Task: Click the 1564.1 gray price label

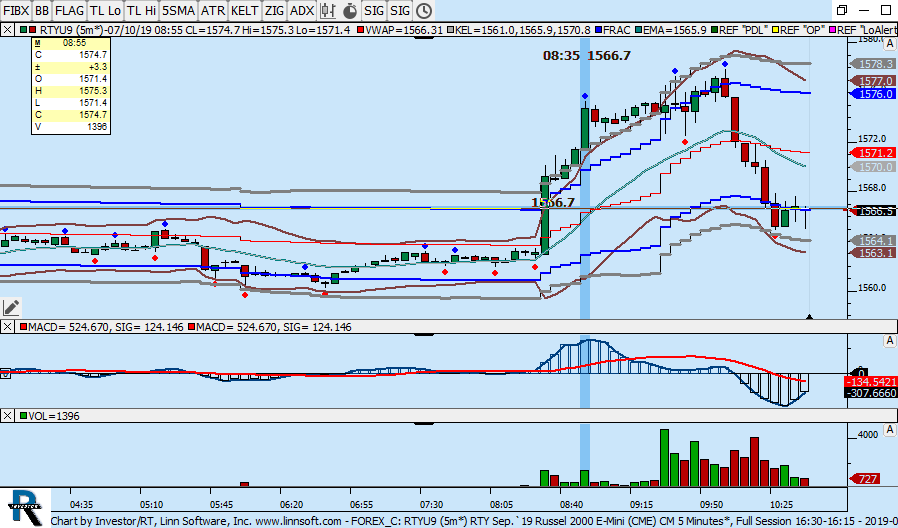Action: point(873,241)
